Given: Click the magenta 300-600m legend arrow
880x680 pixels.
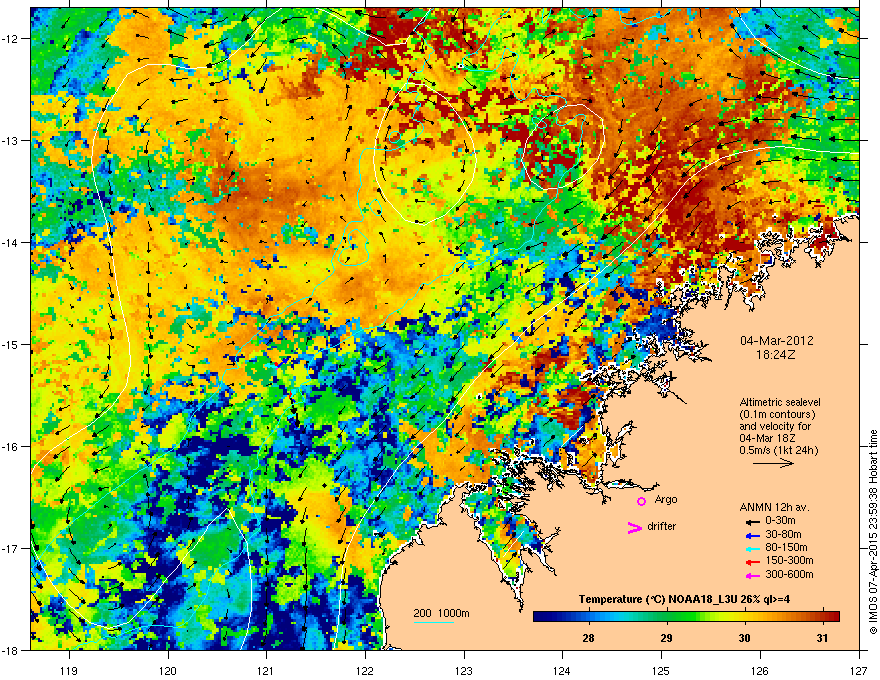Looking at the screenshot, I should coord(752,576).
